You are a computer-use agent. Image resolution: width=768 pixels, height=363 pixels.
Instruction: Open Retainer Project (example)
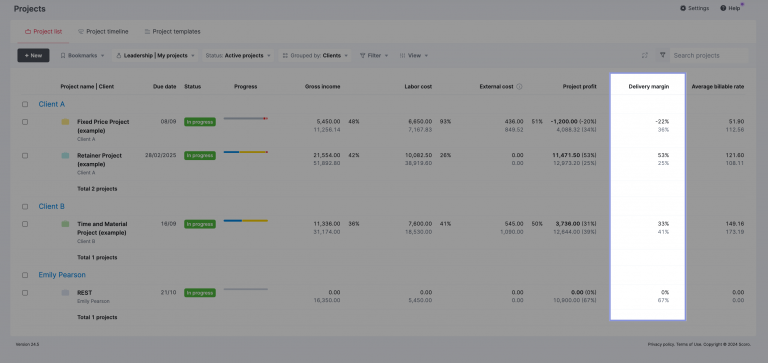coord(99,160)
